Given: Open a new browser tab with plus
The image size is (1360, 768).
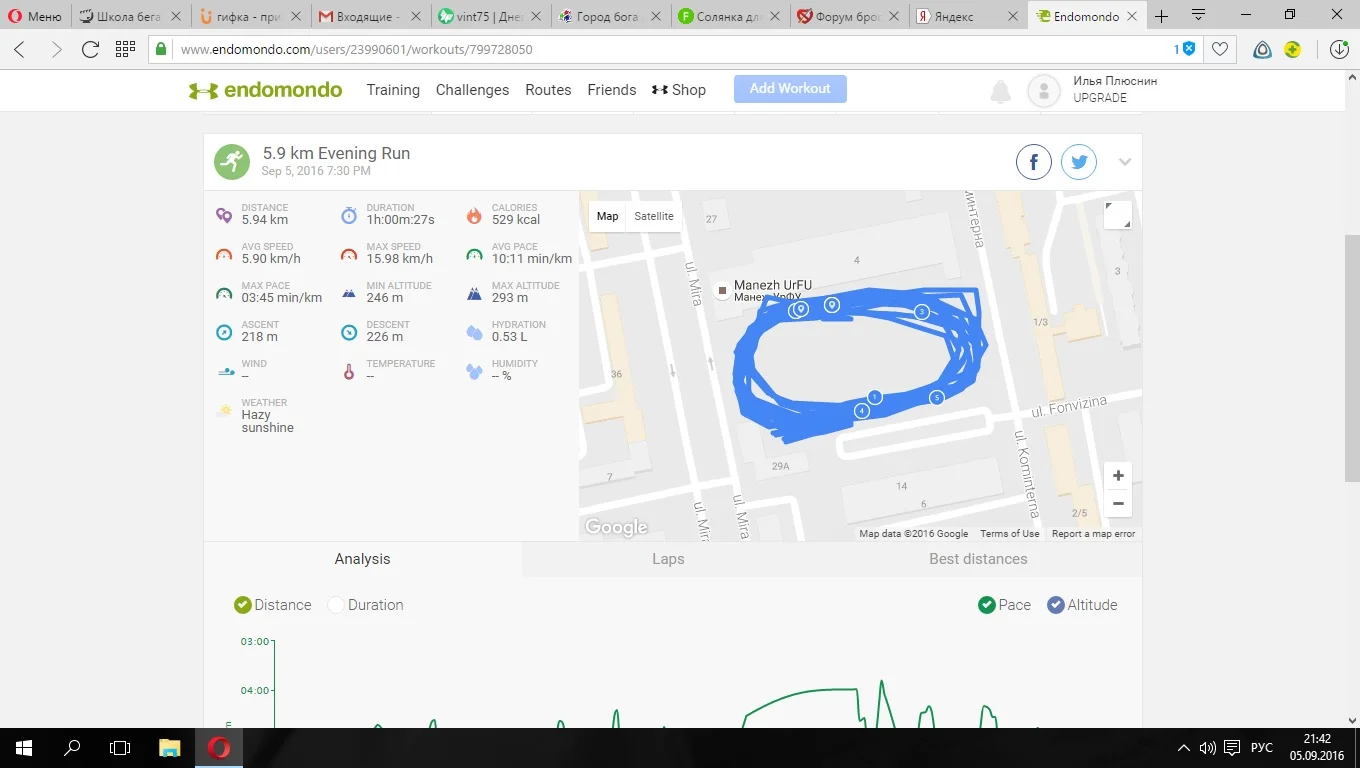Looking at the screenshot, I should (x=1161, y=17).
